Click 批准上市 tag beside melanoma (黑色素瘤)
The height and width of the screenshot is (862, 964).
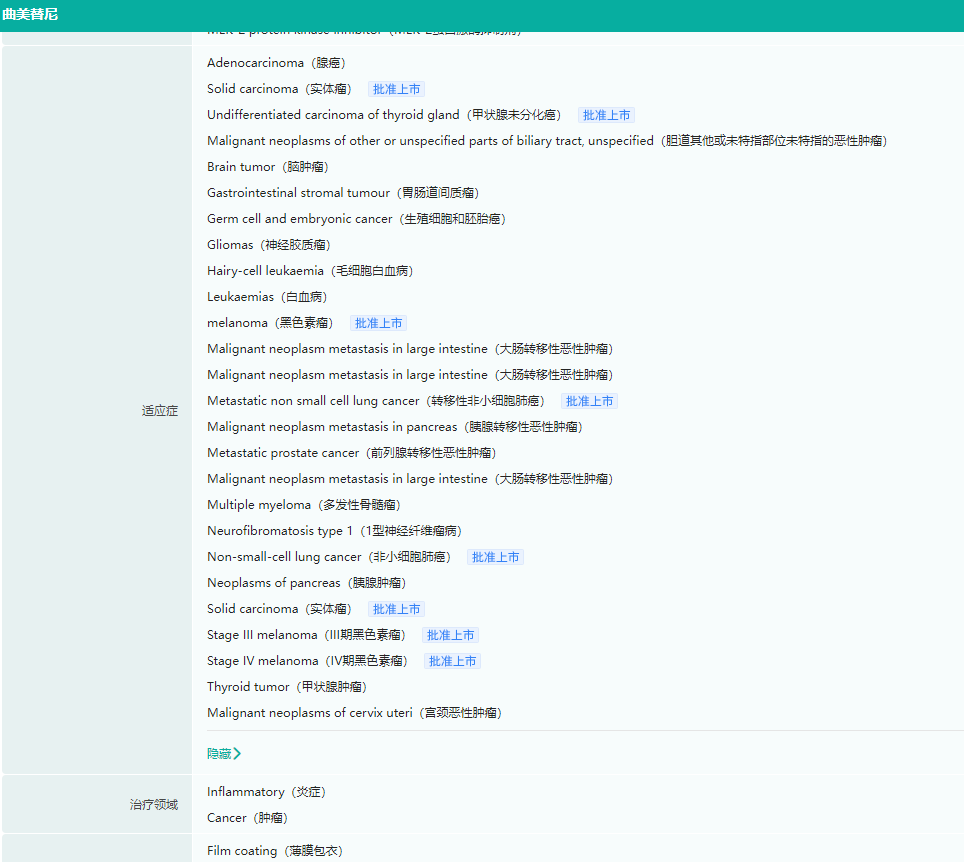378,323
